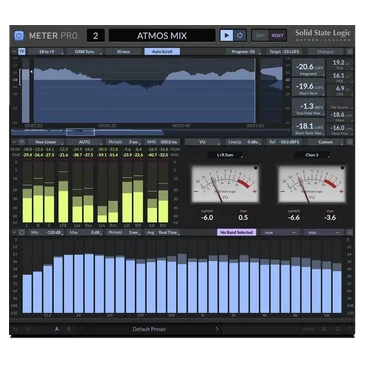Toggle the circular icon in the spectrum analyzer header
Screen dimensions: 365x365
(22, 232)
